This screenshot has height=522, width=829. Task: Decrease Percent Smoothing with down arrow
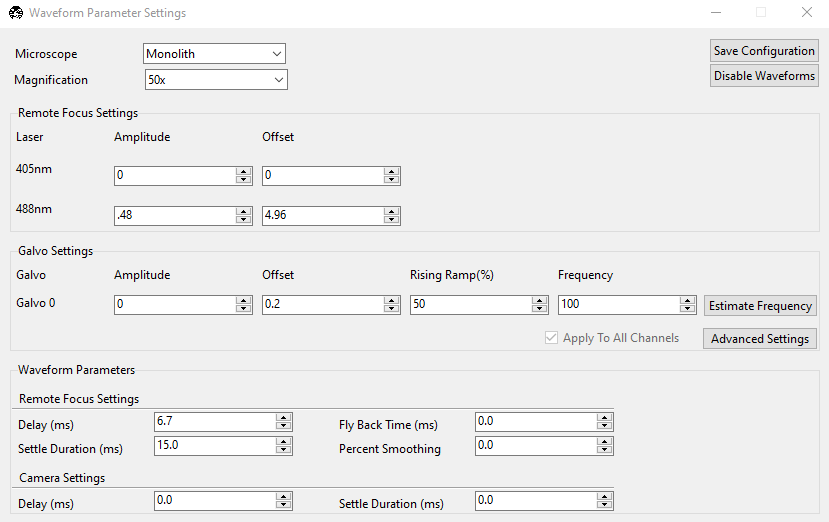pyautogui.click(x=605, y=450)
